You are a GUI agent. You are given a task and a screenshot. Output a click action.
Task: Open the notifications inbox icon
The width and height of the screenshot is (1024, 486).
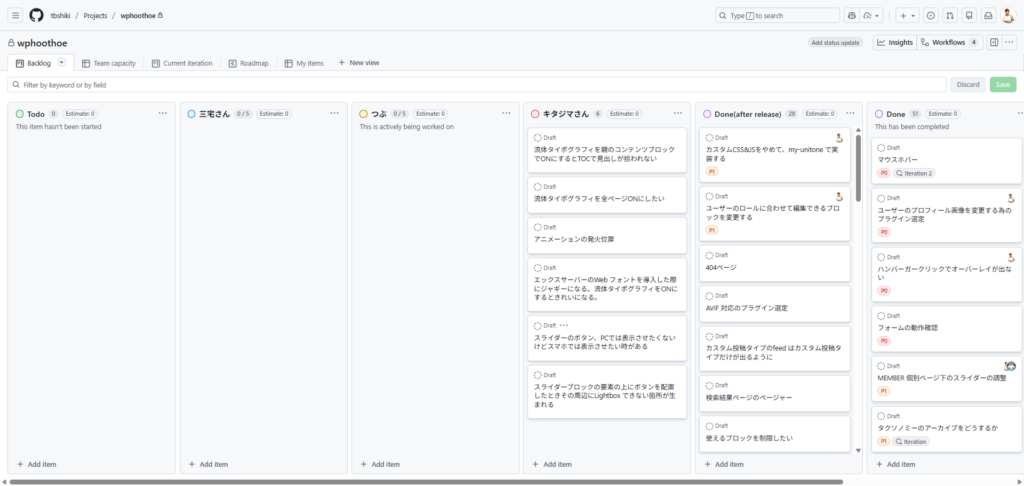[989, 15]
